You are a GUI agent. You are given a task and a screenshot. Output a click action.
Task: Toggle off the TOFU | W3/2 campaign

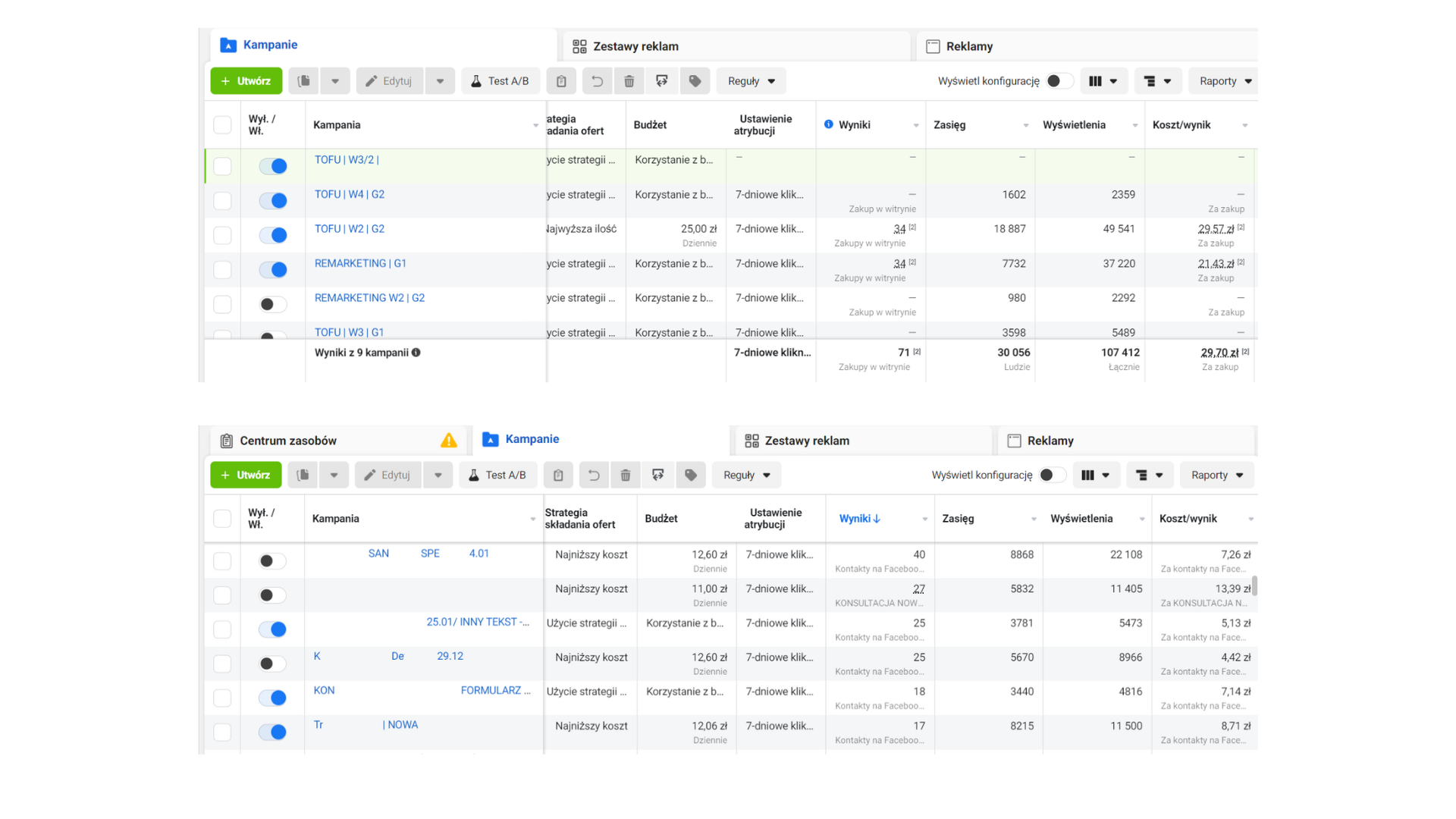[273, 166]
